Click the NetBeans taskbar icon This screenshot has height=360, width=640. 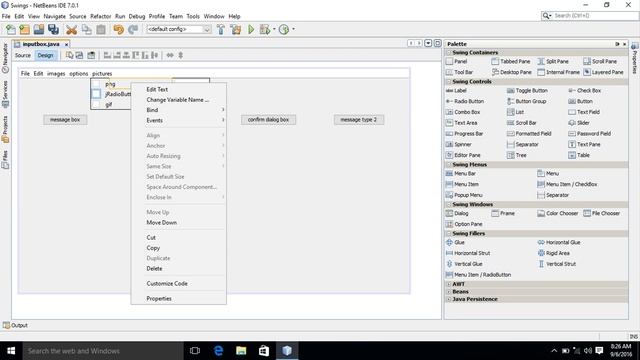tap(287, 351)
